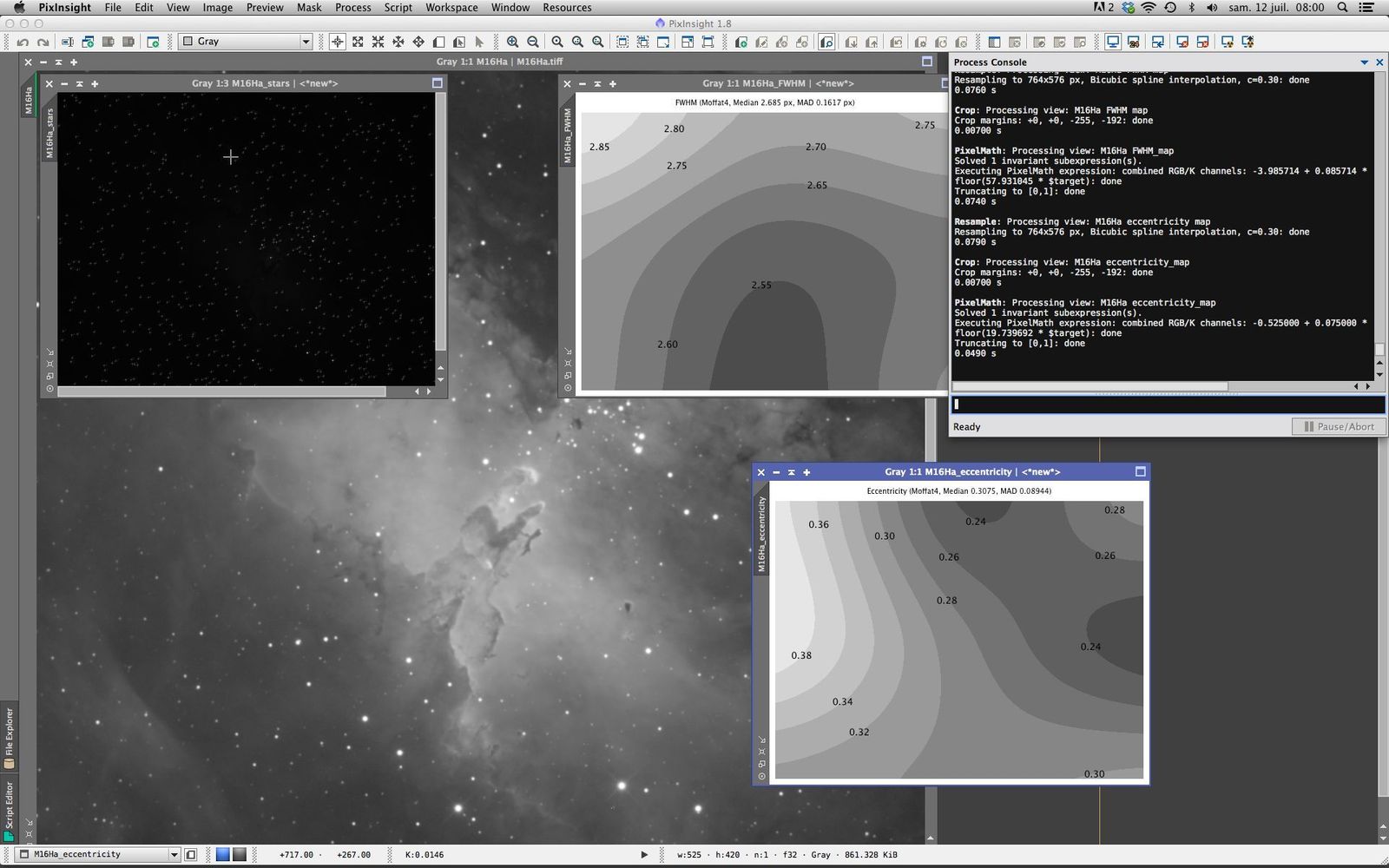This screenshot has height=868, width=1389.
Task: Select the Zoom Out magnifier tool
Action: pyautogui.click(x=532, y=42)
